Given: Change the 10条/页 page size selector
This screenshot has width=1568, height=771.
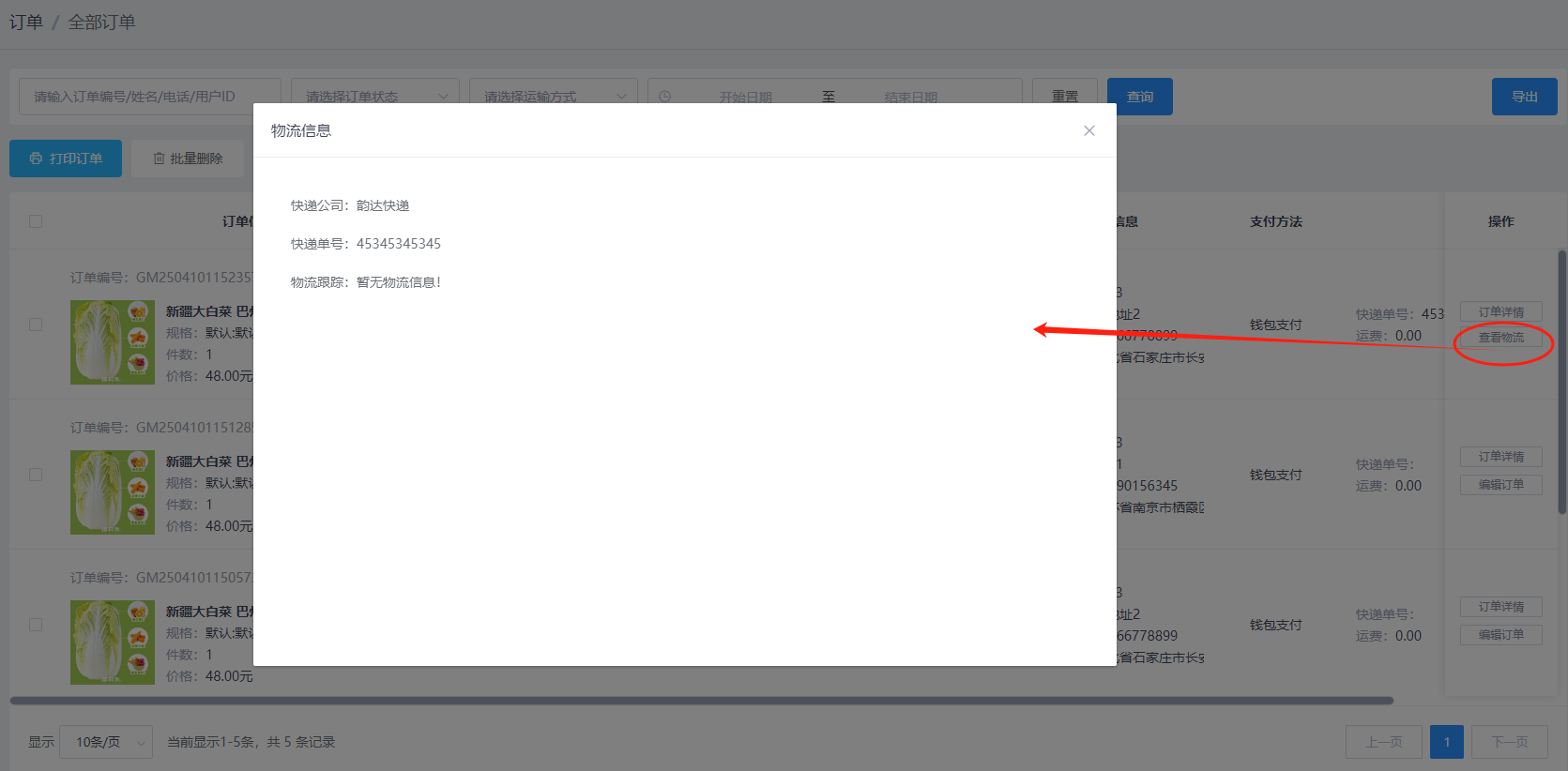Looking at the screenshot, I should (105, 742).
